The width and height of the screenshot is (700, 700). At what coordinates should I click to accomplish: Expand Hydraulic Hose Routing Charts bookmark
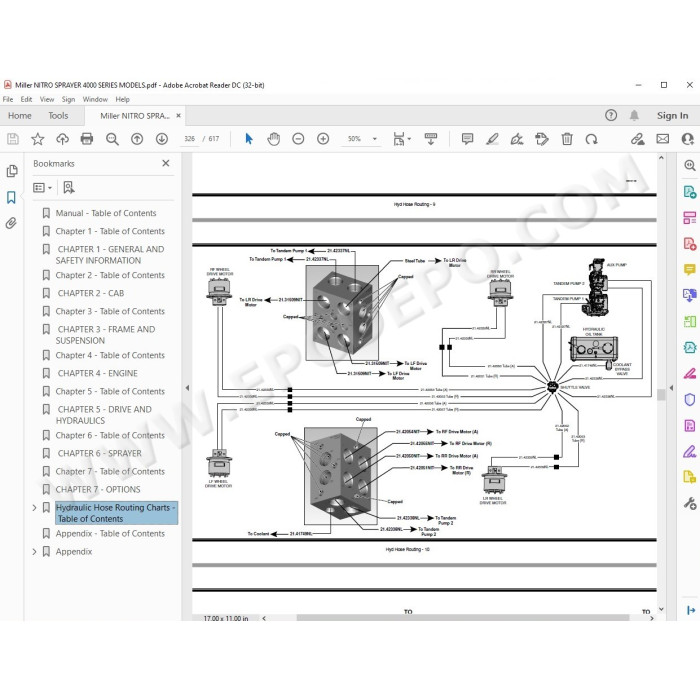click(x=34, y=508)
